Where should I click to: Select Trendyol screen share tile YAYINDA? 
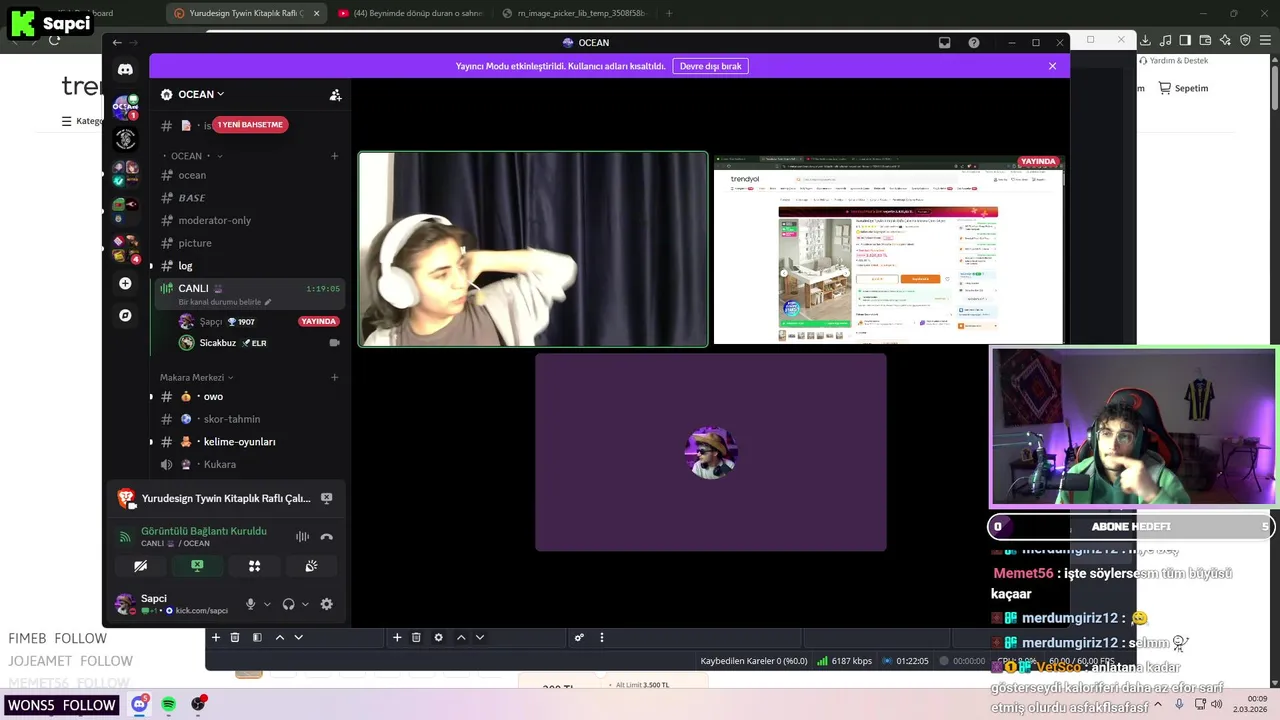point(888,249)
